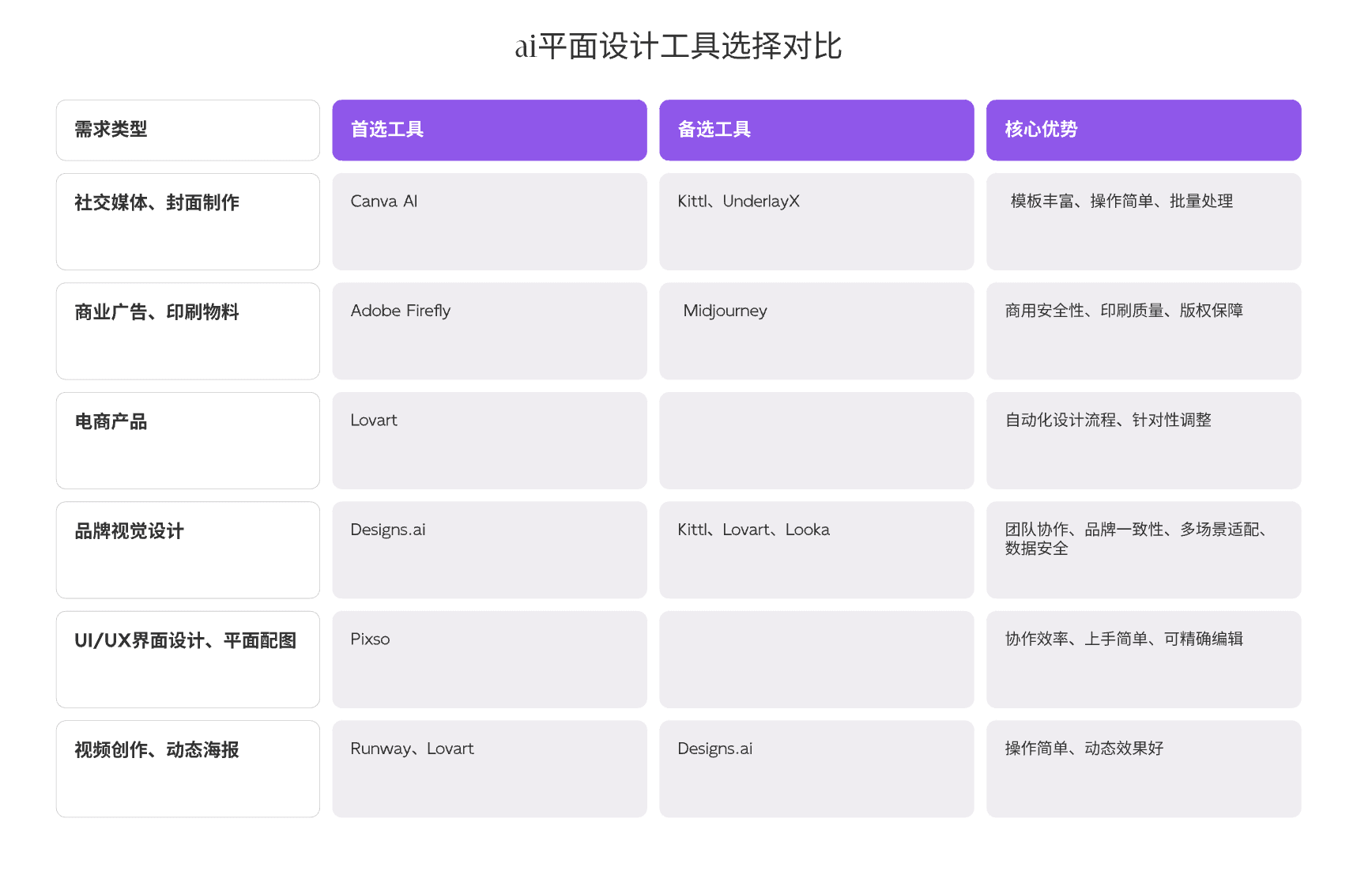Click the title 'ai平面设计工具选择对比'
The width and height of the screenshot is (1372, 879).
pos(684,47)
